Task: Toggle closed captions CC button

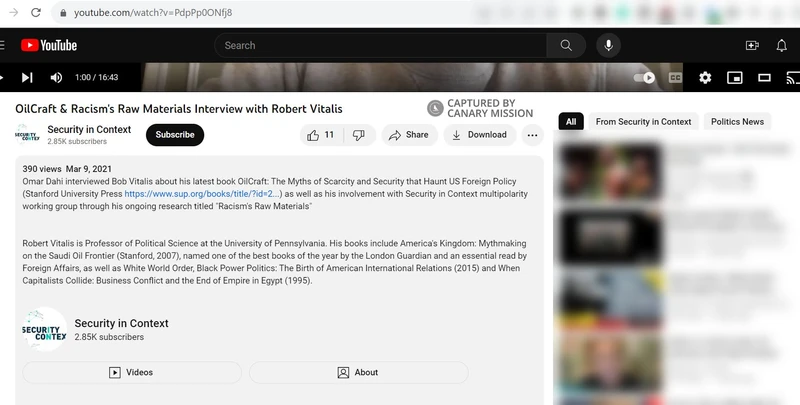Action: click(x=675, y=78)
